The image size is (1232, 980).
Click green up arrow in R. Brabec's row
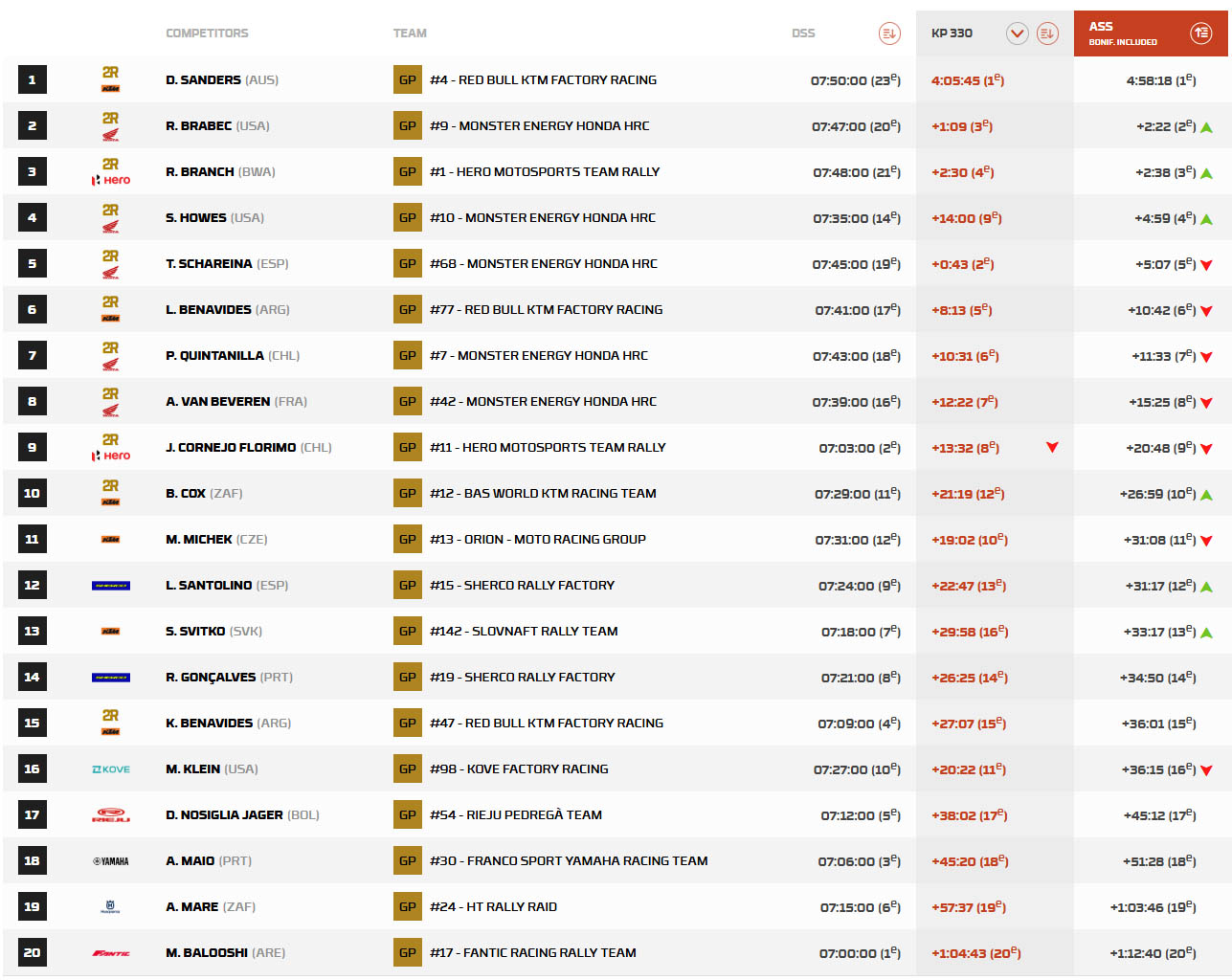(x=1206, y=127)
